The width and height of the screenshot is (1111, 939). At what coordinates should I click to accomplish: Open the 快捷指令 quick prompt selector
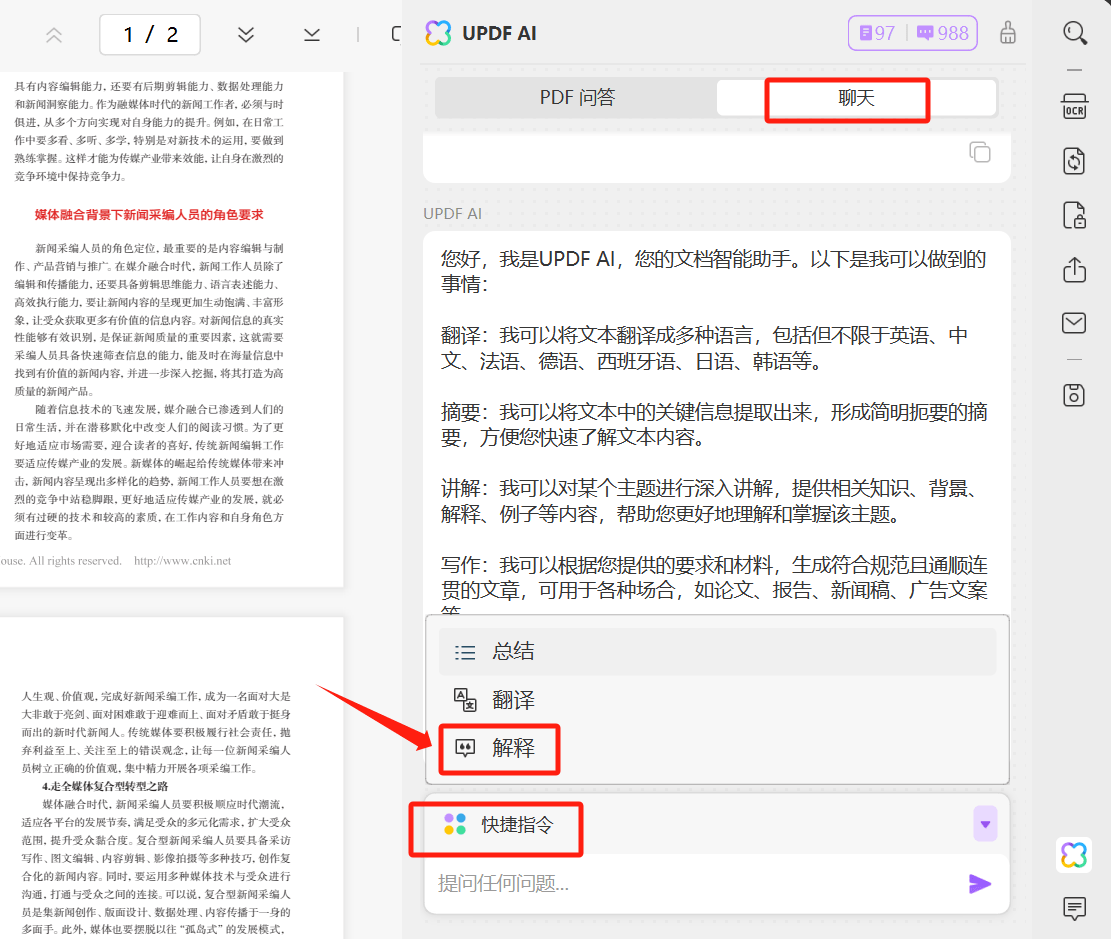point(717,824)
